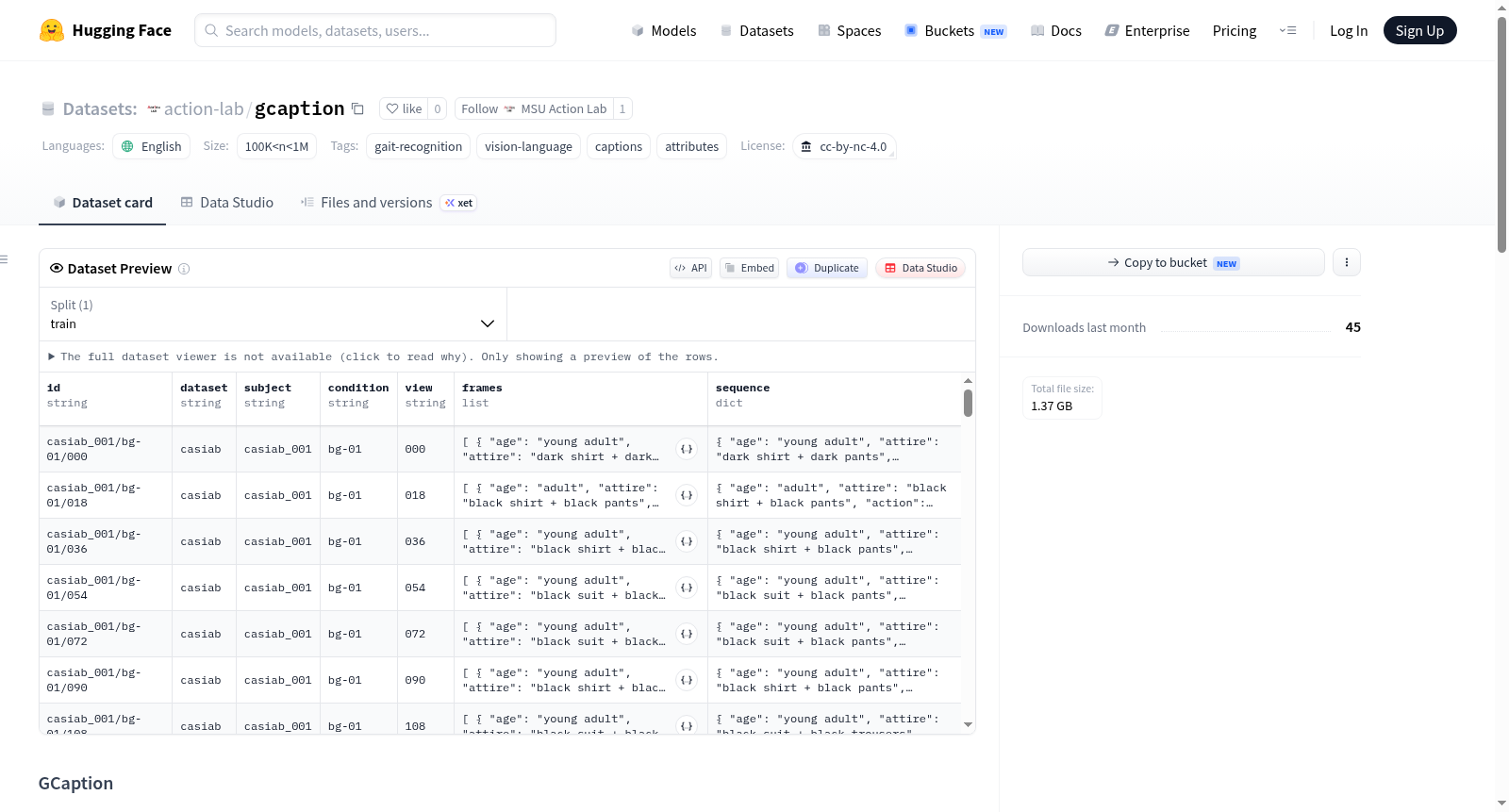Screen dimensions: 1509x812
Task: Open the Pricing page
Action: (1235, 30)
